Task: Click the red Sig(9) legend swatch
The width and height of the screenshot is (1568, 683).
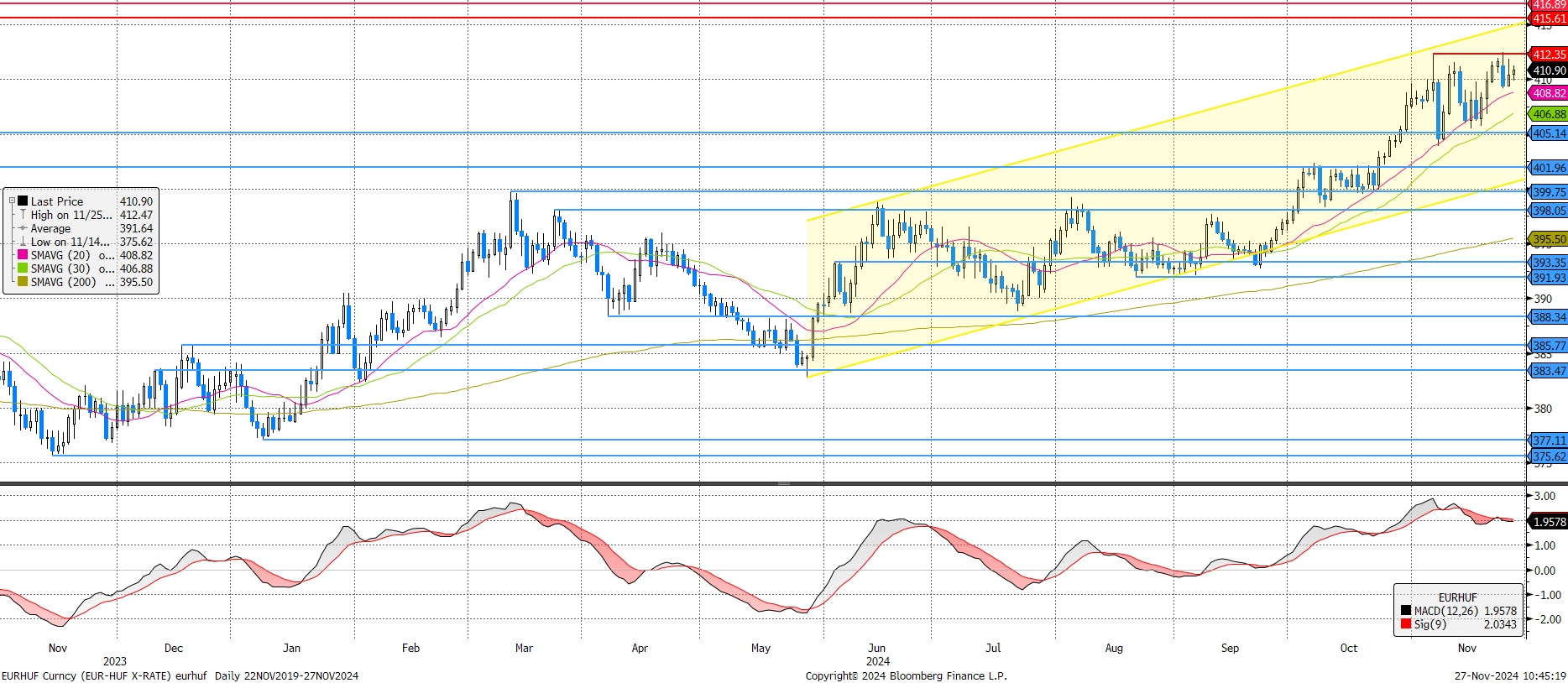Action: pyautogui.click(x=1405, y=624)
